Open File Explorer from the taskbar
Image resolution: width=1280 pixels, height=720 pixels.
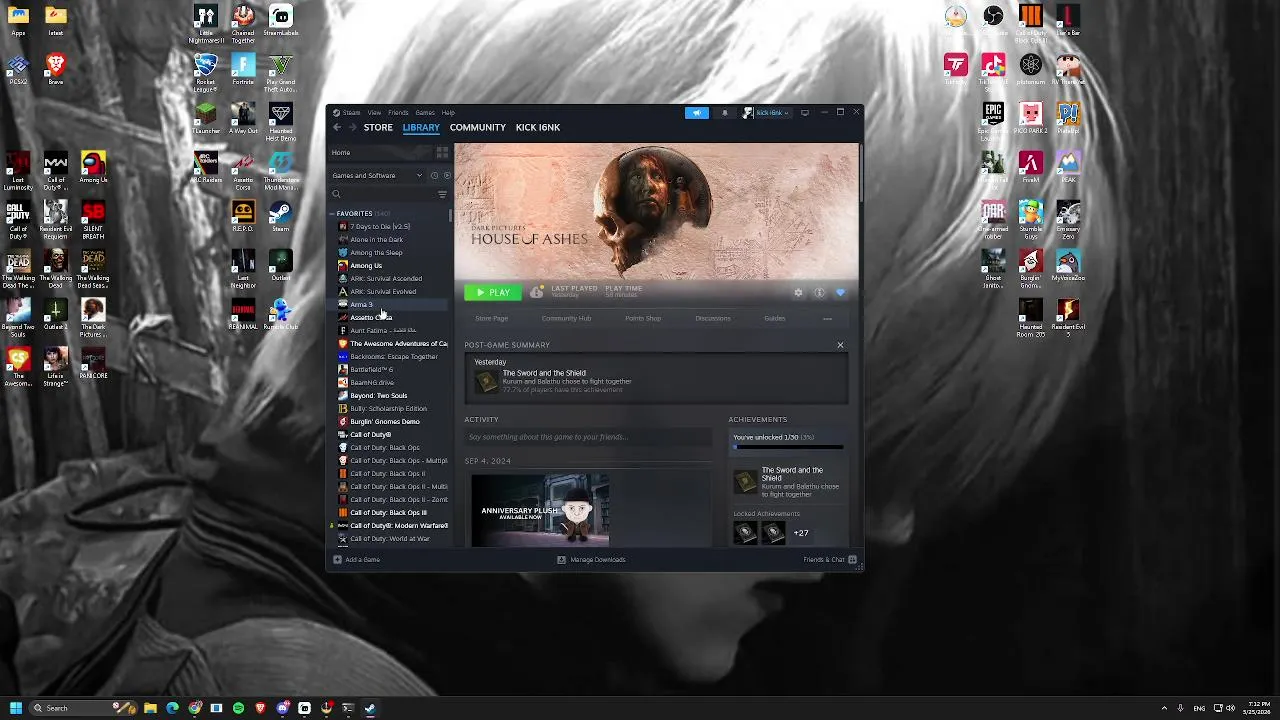(150, 708)
